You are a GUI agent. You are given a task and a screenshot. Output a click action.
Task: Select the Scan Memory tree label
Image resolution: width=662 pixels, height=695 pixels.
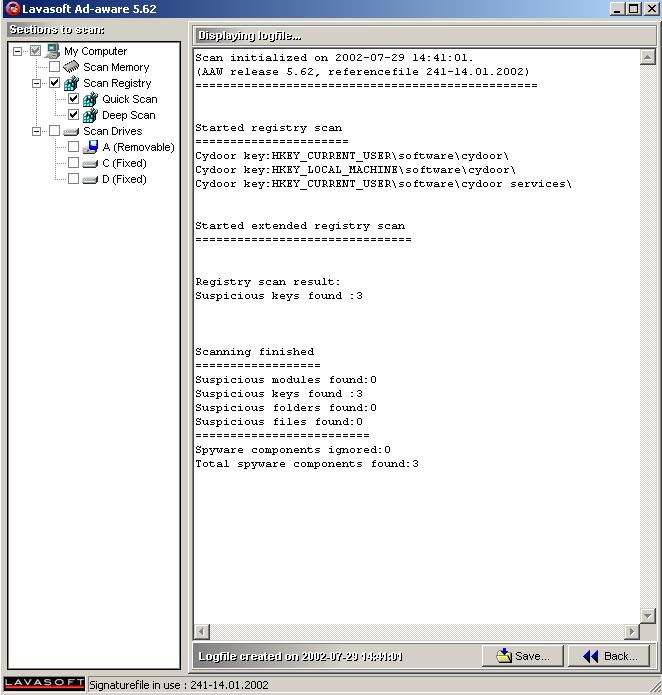pyautogui.click(x=116, y=67)
